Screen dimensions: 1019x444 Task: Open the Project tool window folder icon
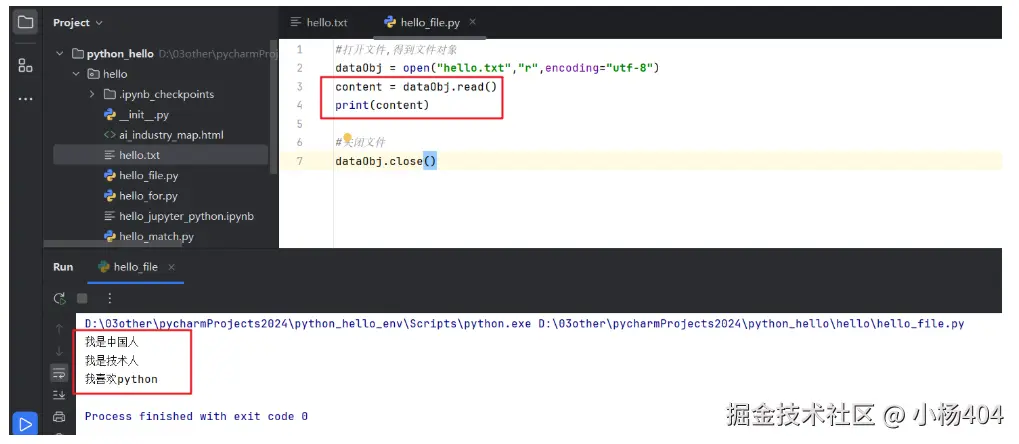25,23
